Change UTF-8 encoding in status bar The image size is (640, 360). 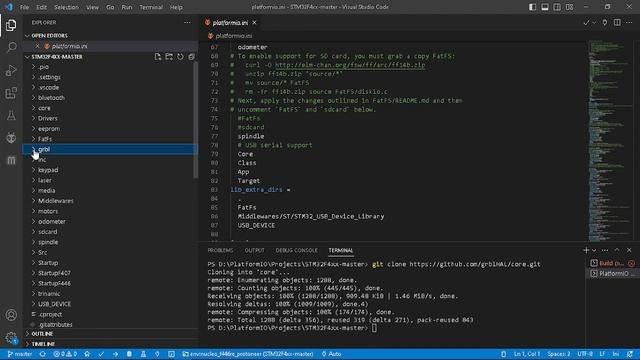(x=585, y=354)
